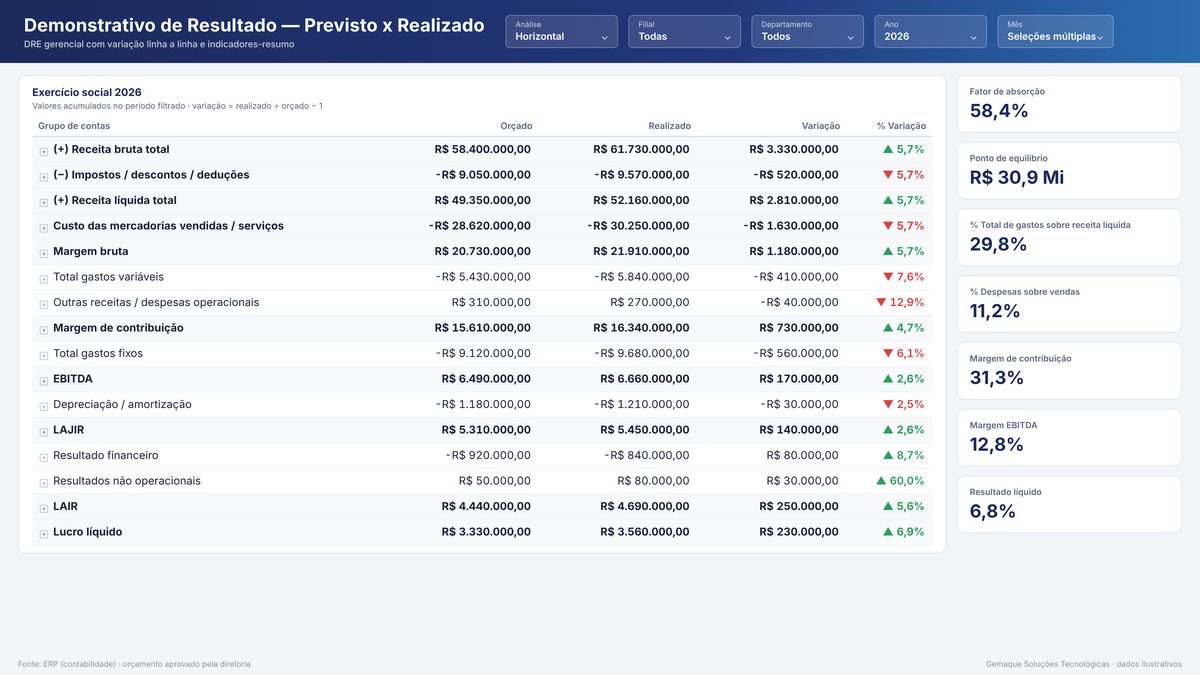Screen dimensions: 1200x675
Task: Expand the Total gastos variáveis row
Action: (x=44, y=279)
